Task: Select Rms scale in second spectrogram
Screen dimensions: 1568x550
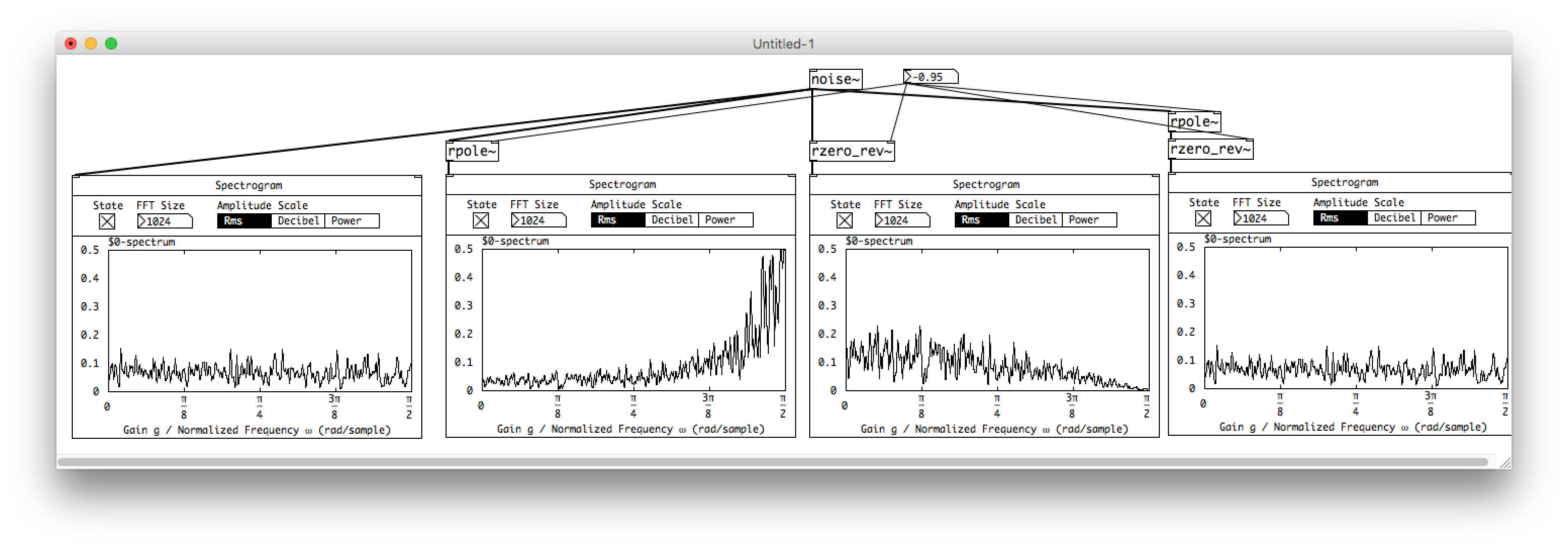Action: pos(618,220)
